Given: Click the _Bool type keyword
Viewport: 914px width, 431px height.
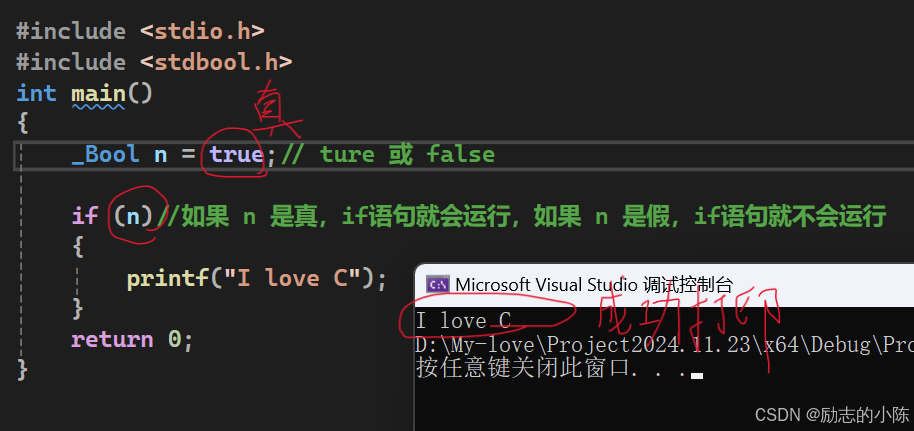Looking at the screenshot, I should tap(105, 155).
